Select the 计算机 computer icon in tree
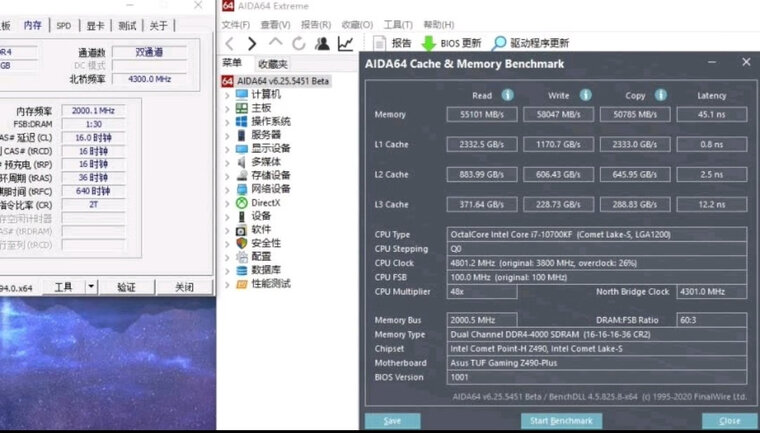 [x=241, y=94]
